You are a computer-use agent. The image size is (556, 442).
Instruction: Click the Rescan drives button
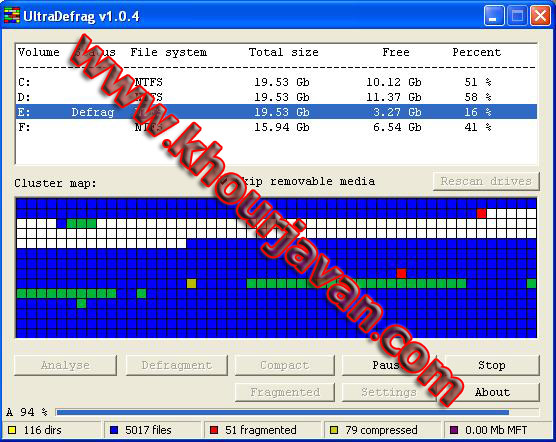(486, 181)
